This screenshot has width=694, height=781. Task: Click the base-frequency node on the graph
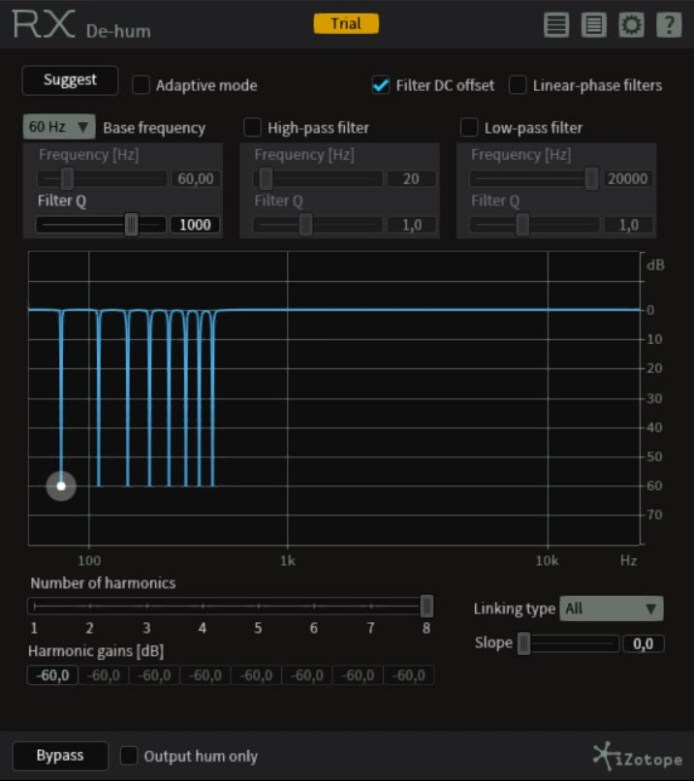(x=61, y=486)
